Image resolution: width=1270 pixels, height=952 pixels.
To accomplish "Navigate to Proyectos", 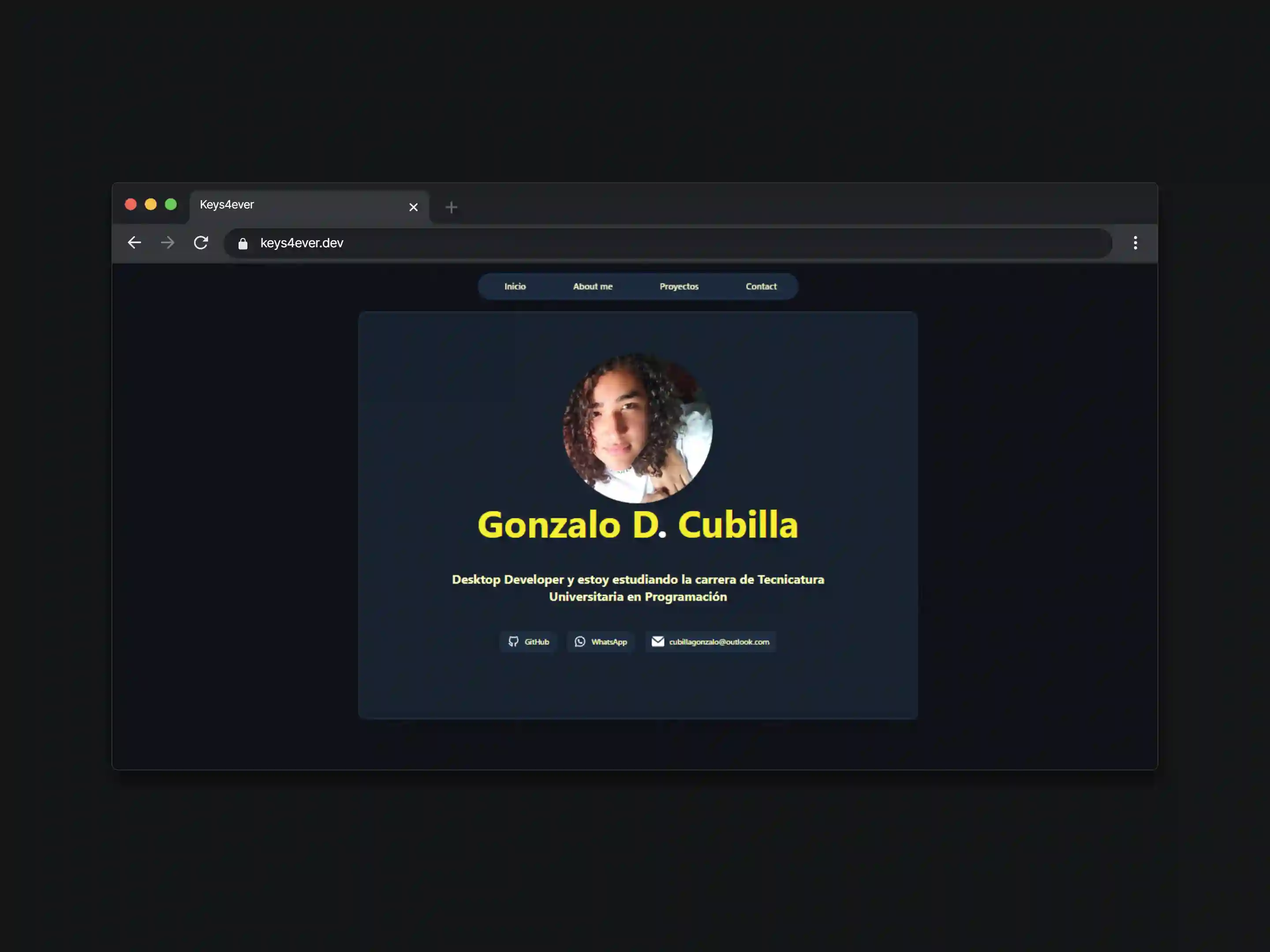I will pyautogui.click(x=679, y=286).
